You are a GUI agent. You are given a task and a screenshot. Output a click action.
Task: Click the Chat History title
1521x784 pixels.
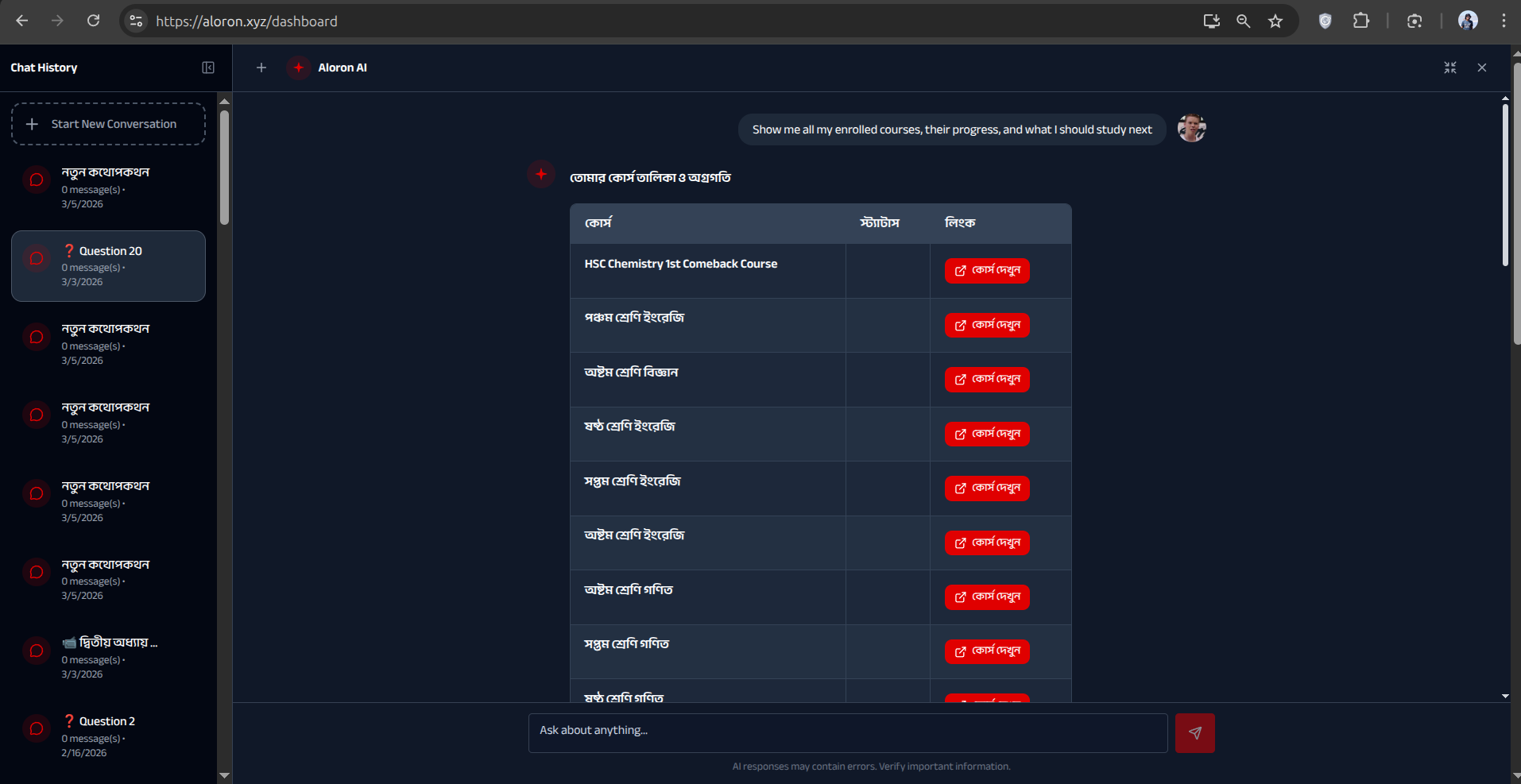44,68
